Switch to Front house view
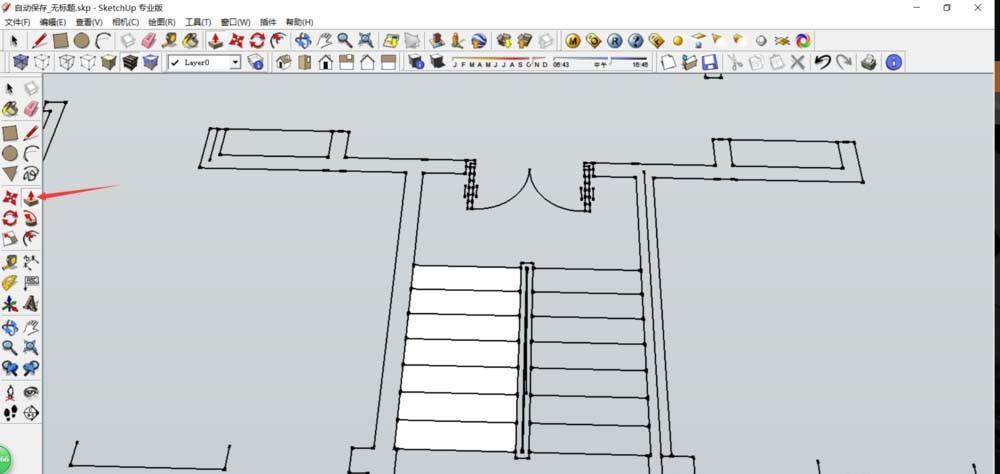This screenshot has width=1000, height=474. (x=325, y=62)
